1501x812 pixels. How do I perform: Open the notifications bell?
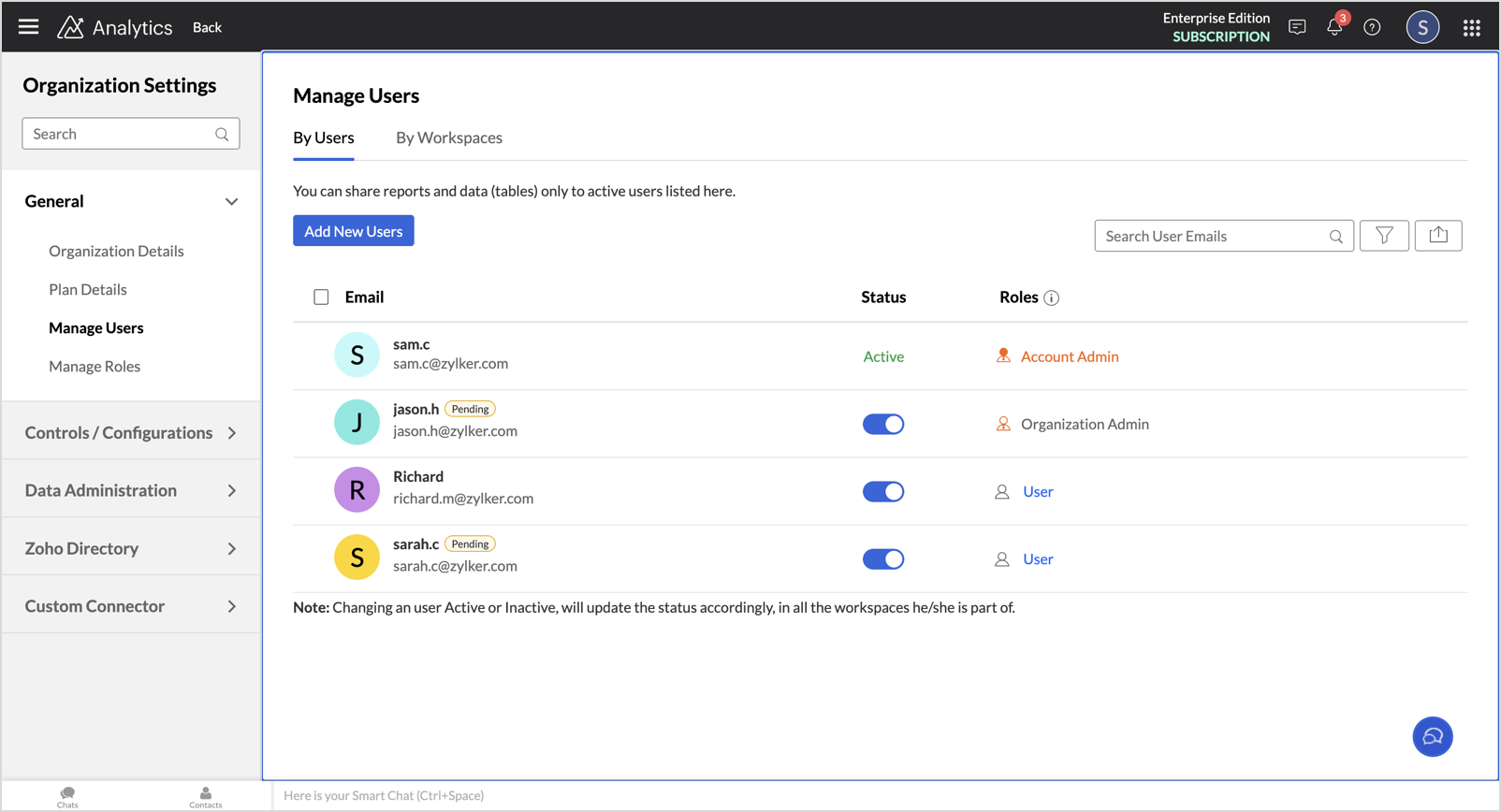pos(1334,28)
